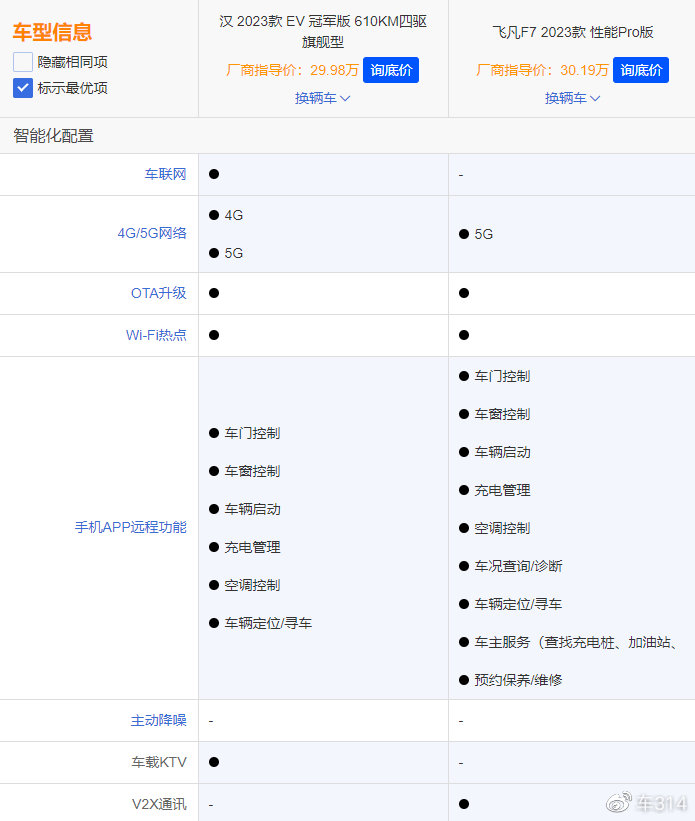The image size is (695, 821).
Task: Click 车主服务 entry in 飞凡F7 column
Action: coord(576,642)
